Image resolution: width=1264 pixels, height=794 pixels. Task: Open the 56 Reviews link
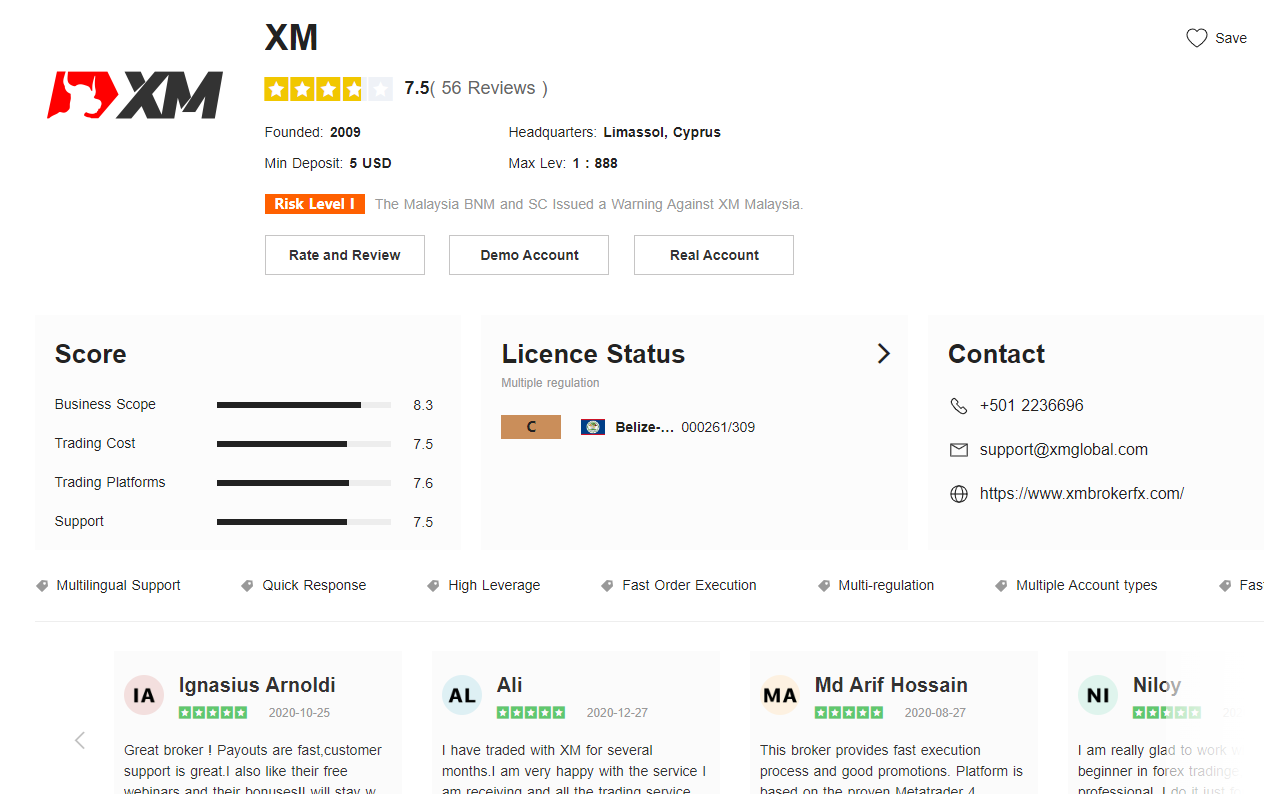tap(488, 88)
